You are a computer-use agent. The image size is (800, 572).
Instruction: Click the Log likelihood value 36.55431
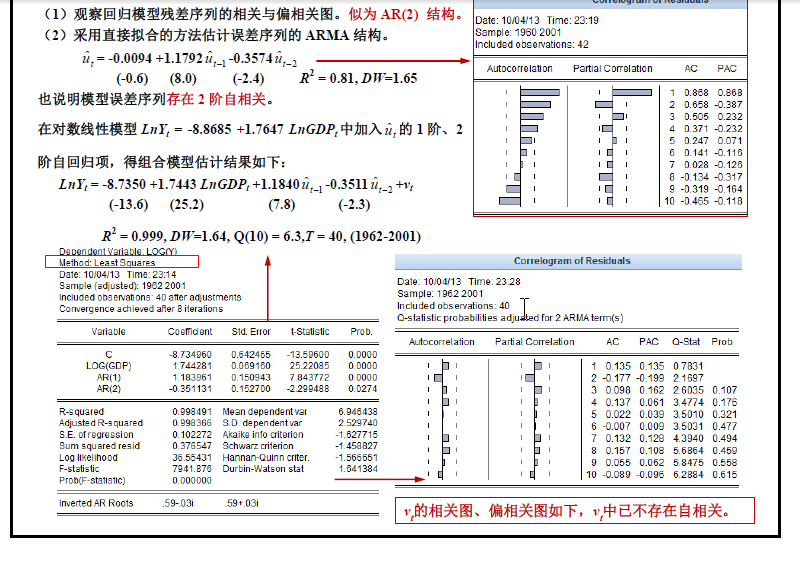point(192,458)
